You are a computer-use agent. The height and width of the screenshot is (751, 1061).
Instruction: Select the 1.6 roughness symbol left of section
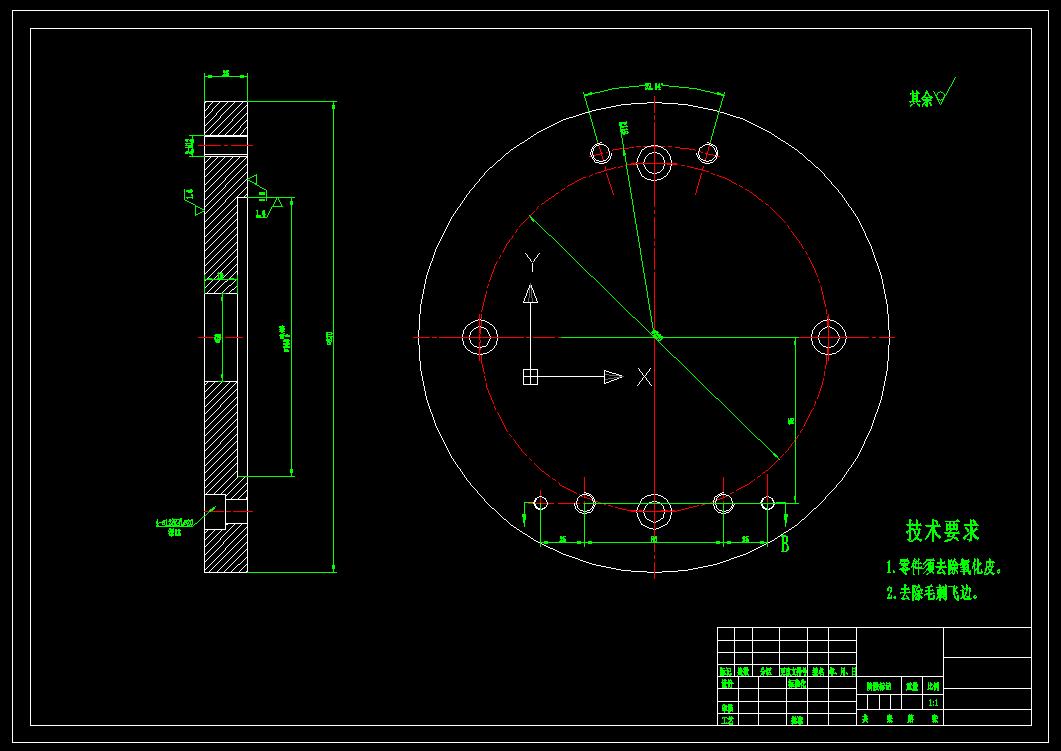[x=194, y=202]
